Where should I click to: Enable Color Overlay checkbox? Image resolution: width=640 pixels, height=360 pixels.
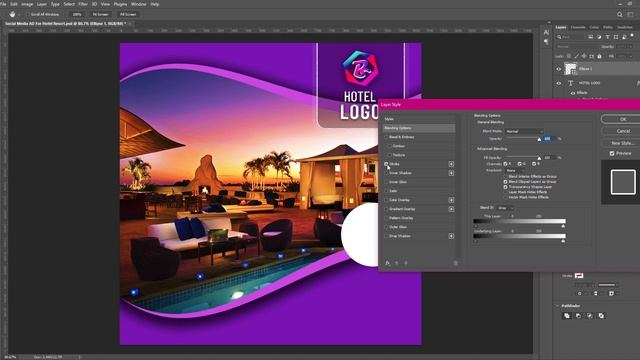(x=386, y=200)
